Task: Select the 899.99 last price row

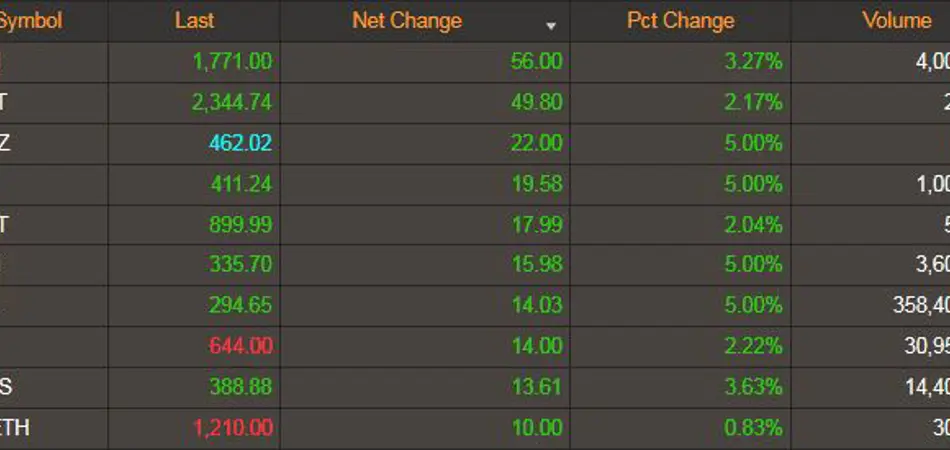Action: [x=240, y=225]
